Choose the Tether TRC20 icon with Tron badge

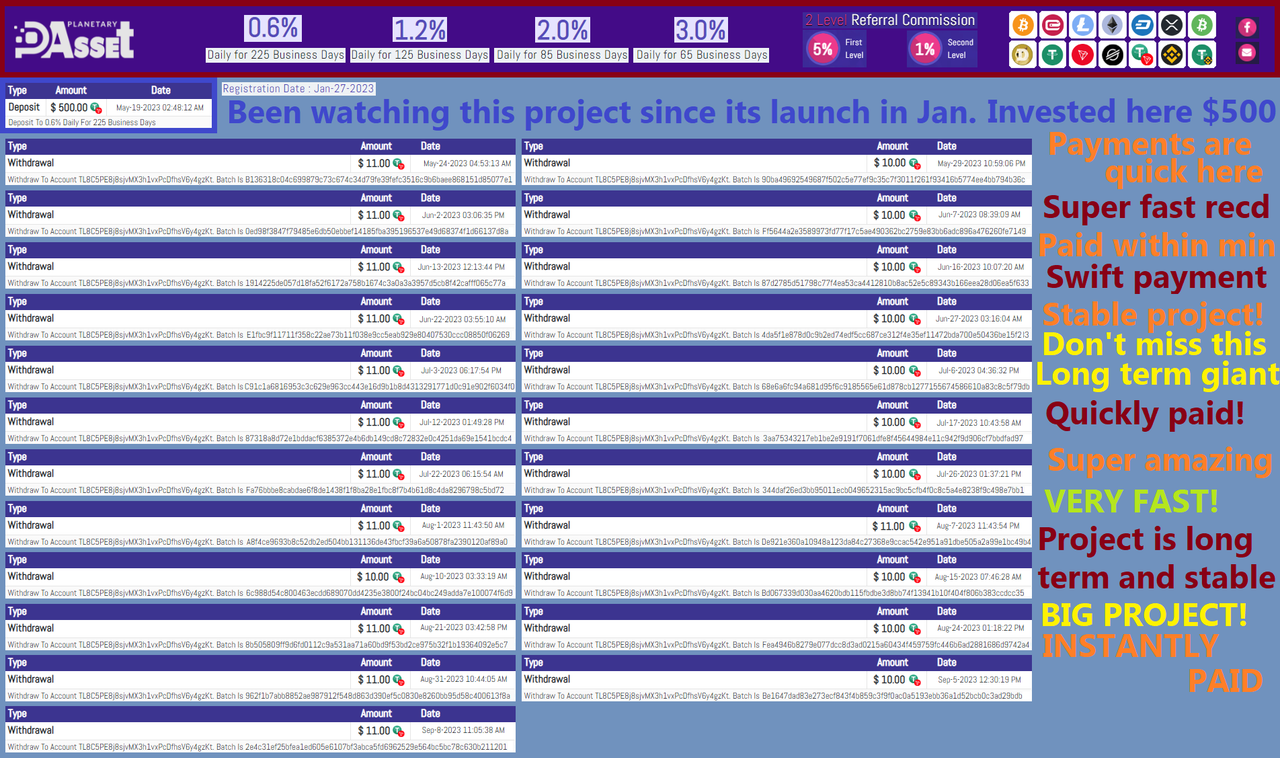tap(1142, 55)
